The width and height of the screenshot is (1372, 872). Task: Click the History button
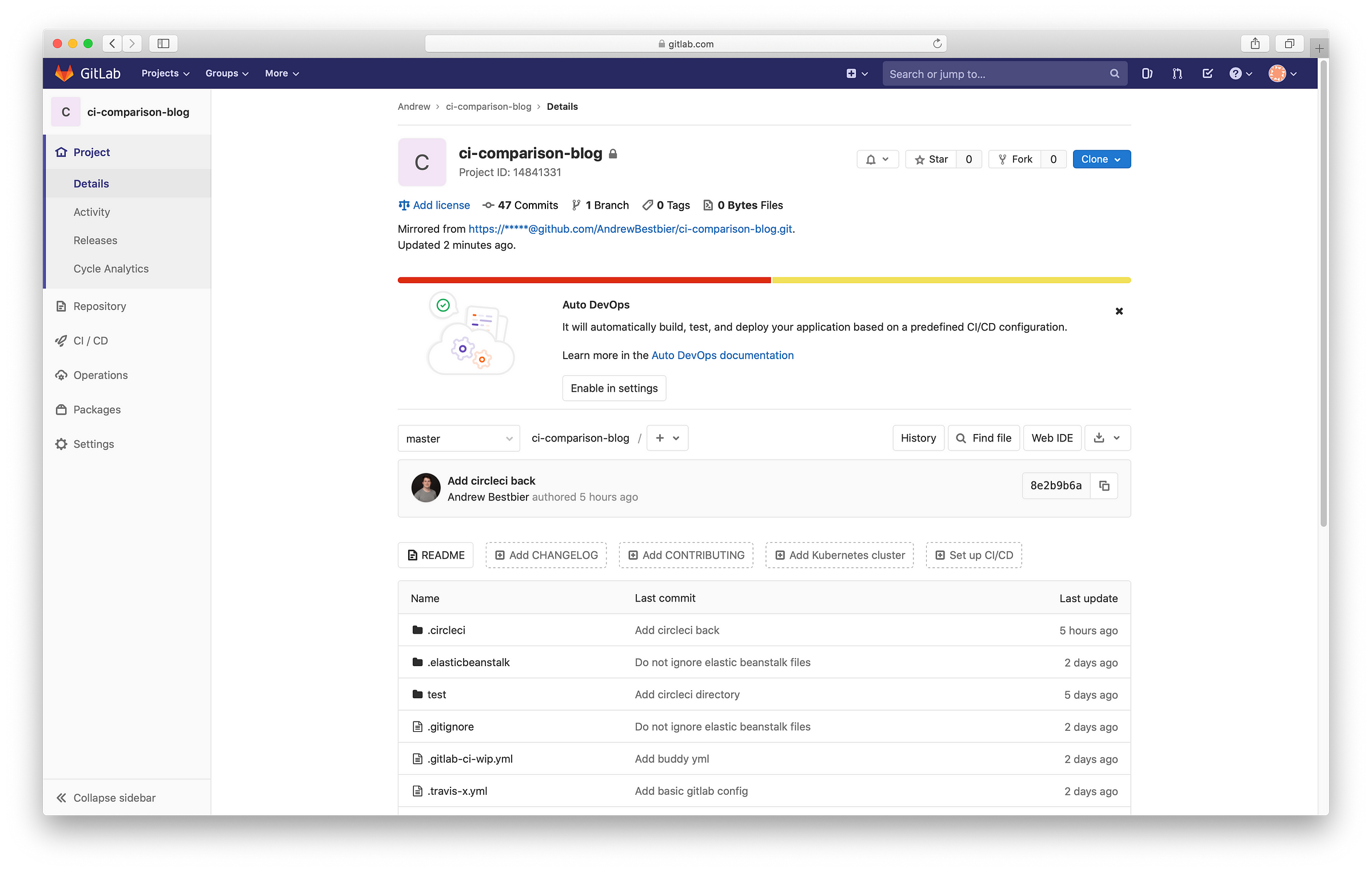918,438
